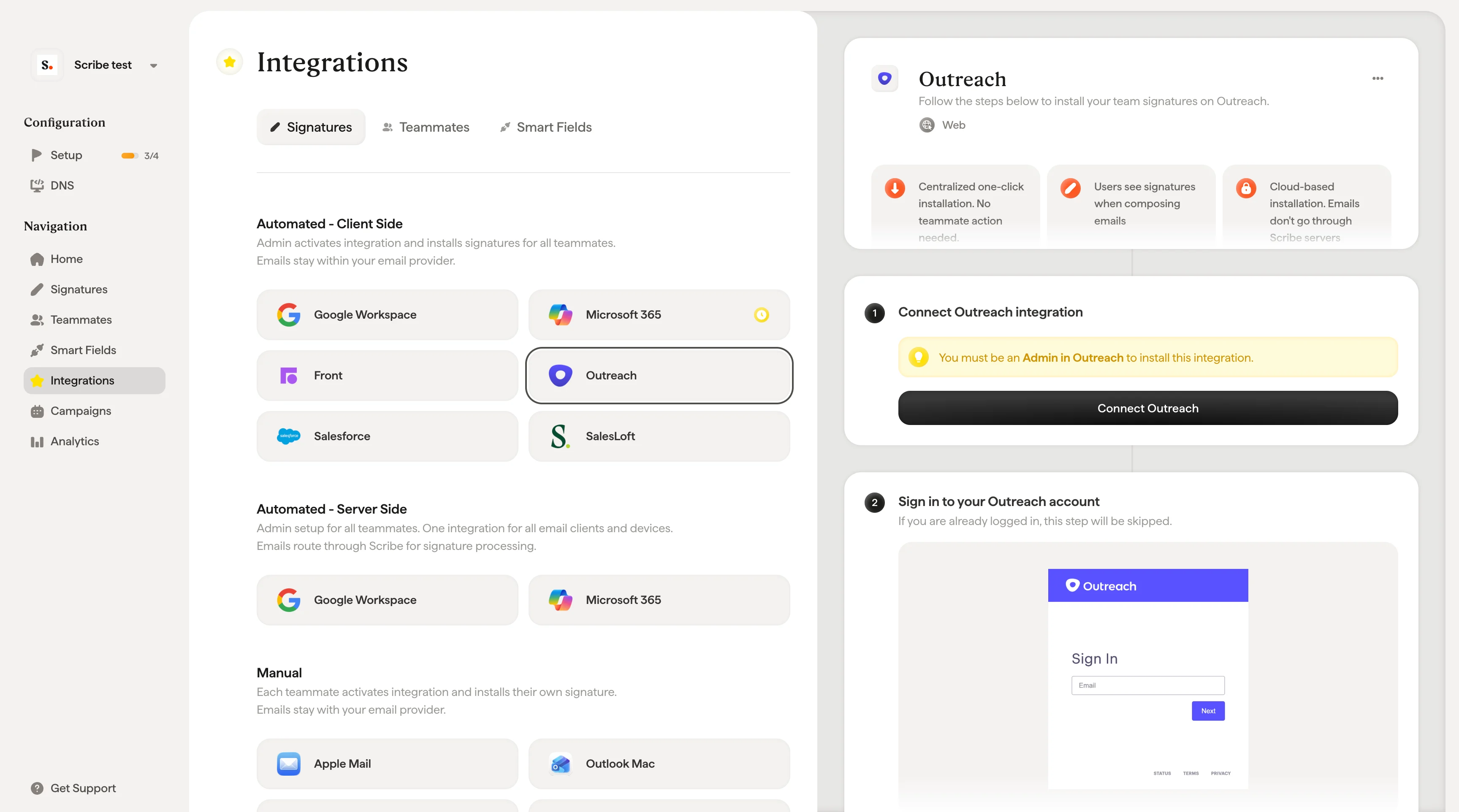Switch to the Teammates tab
Image resolution: width=1459 pixels, height=812 pixels.
click(426, 127)
